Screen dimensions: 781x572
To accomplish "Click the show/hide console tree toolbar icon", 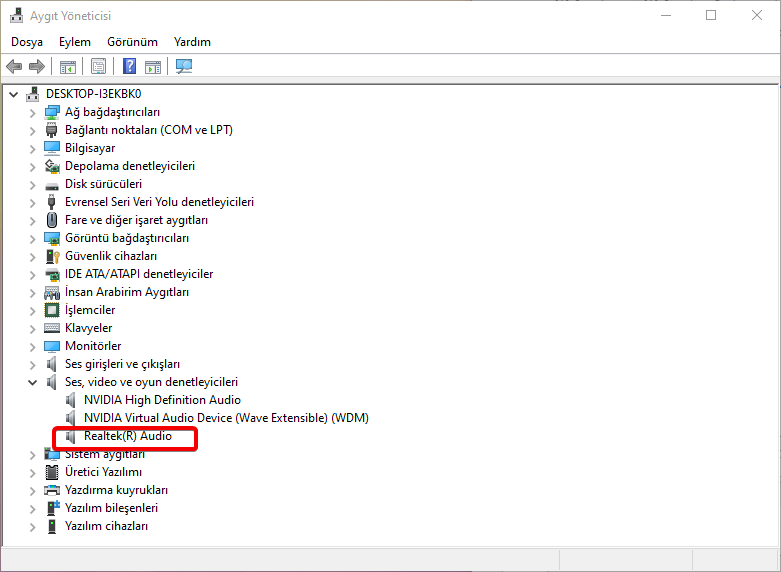I will click(x=68, y=66).
